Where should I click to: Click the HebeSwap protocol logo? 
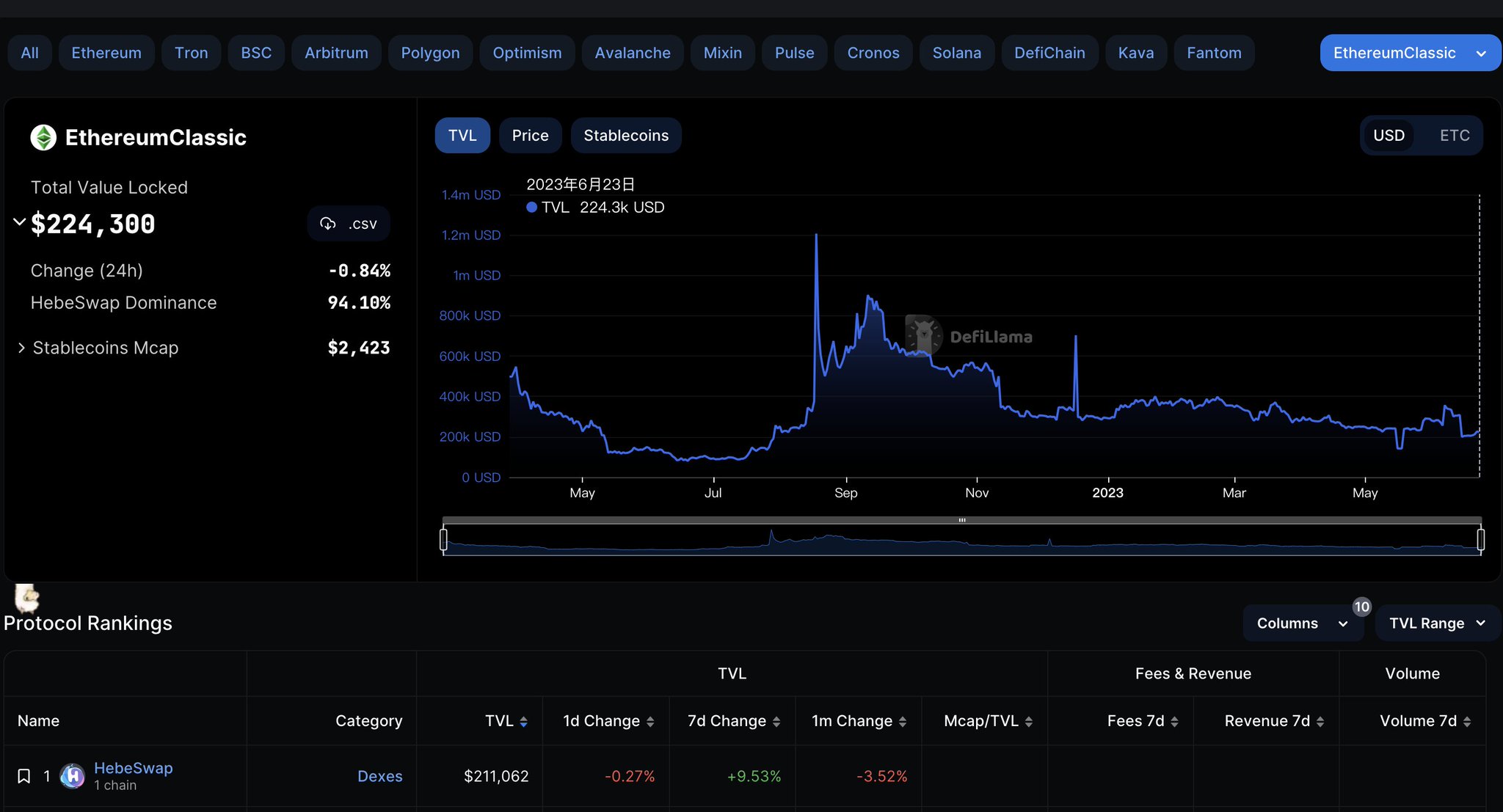pyautogui.click(x=72, y=776)
